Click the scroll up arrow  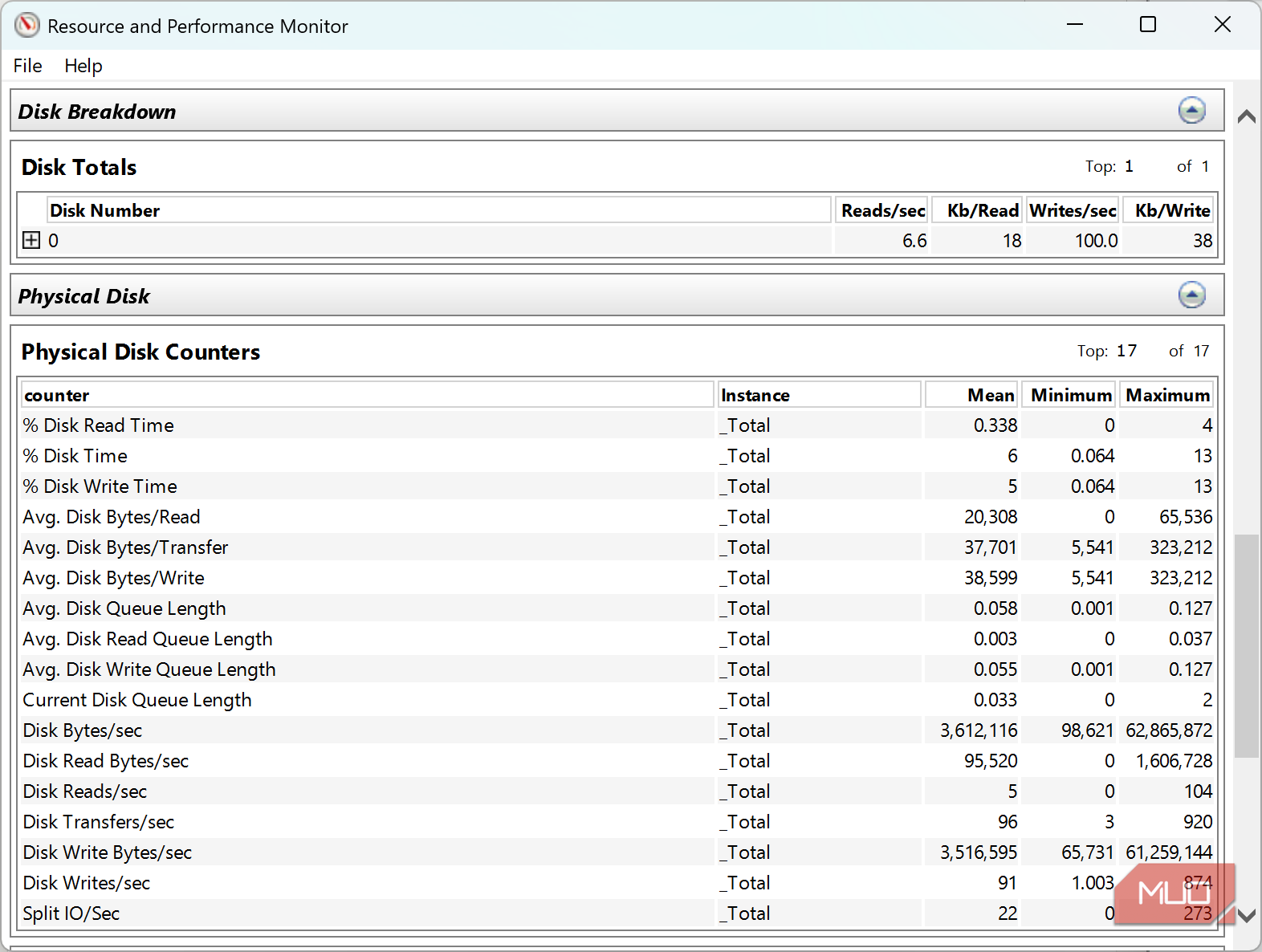pyautogui.click(x=1246, y=117)
